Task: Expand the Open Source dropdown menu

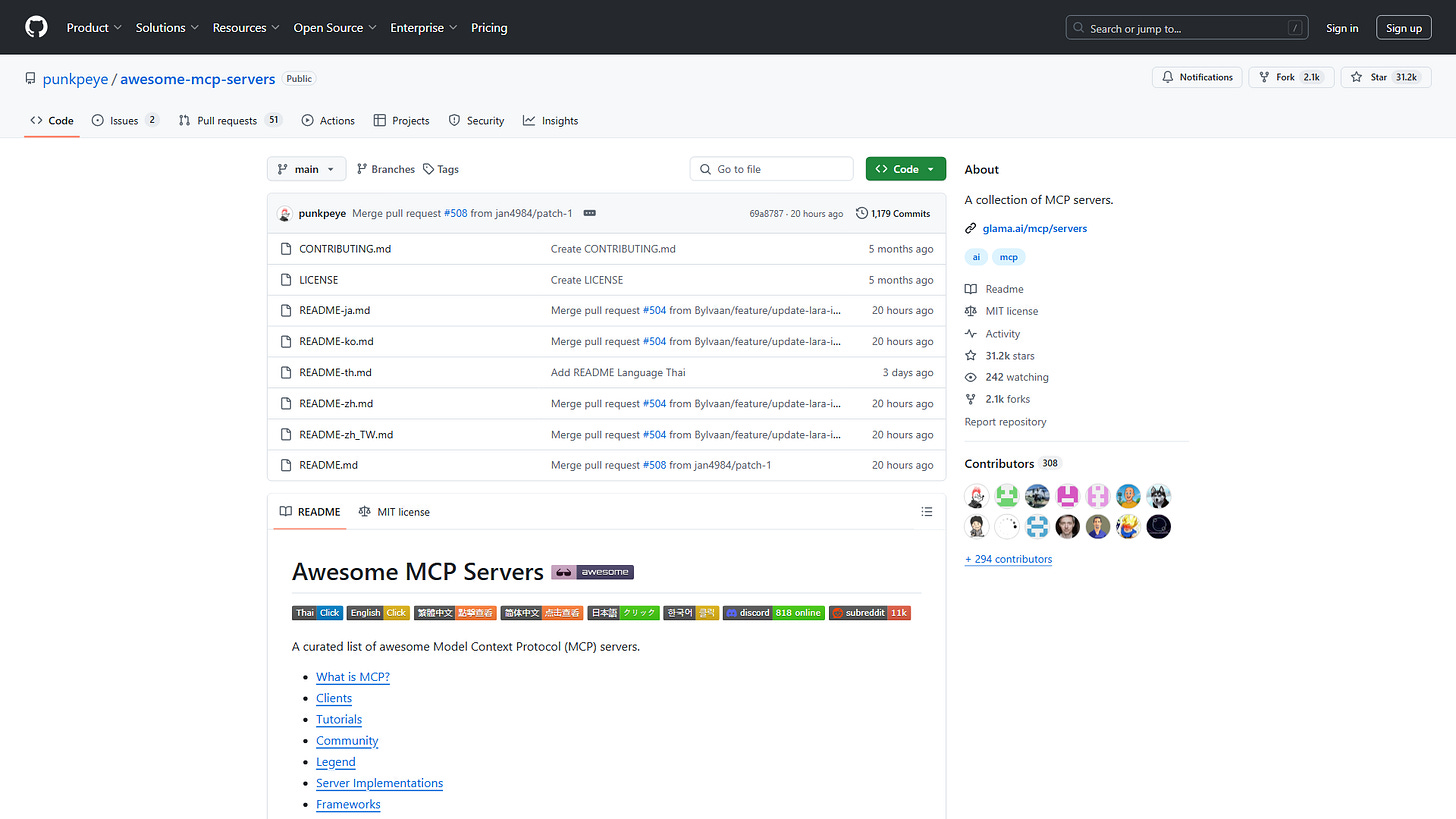Action: pyautogui.click(x=335, y=28)
